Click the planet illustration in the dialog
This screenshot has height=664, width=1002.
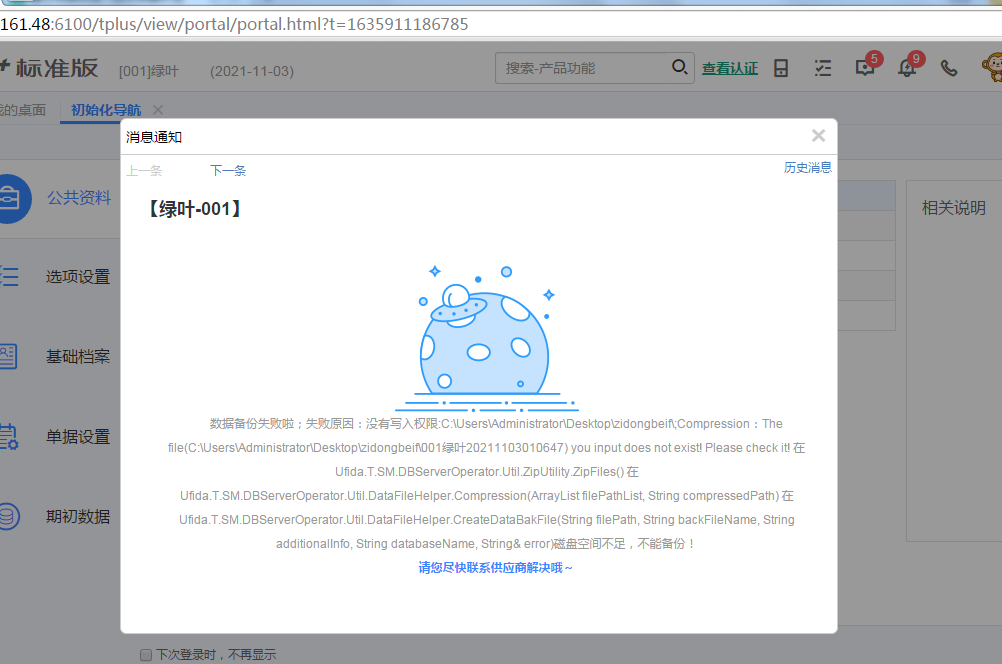tap(486, 339)
